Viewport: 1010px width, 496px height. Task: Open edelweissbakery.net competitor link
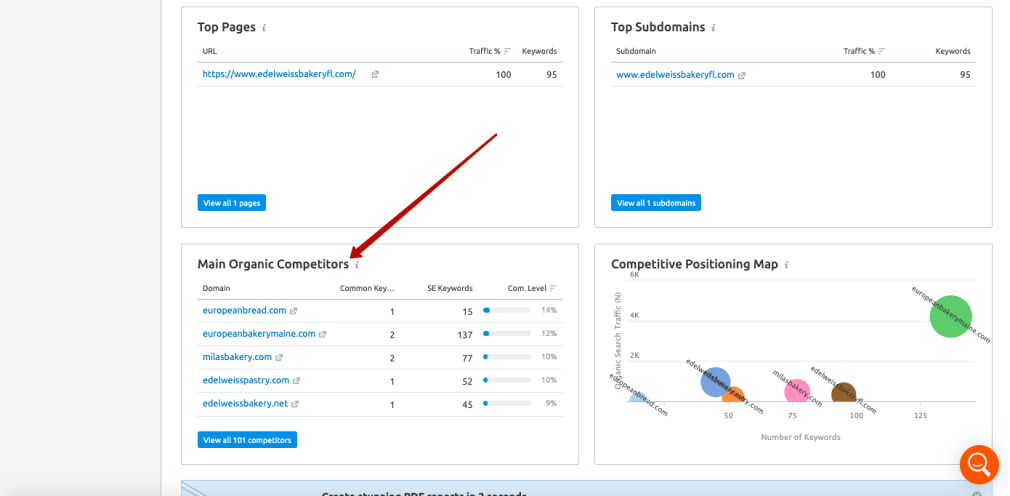click(x=245, y=403)
